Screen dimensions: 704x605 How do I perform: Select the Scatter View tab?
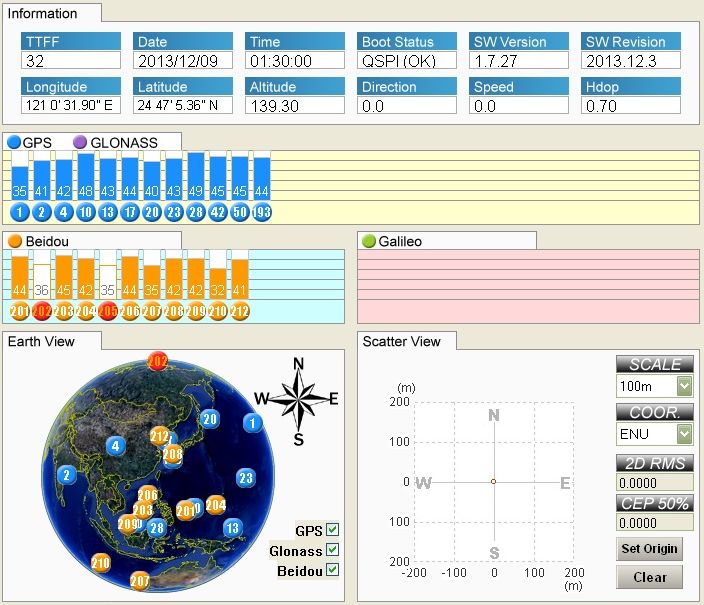click(x=406, y=341)
